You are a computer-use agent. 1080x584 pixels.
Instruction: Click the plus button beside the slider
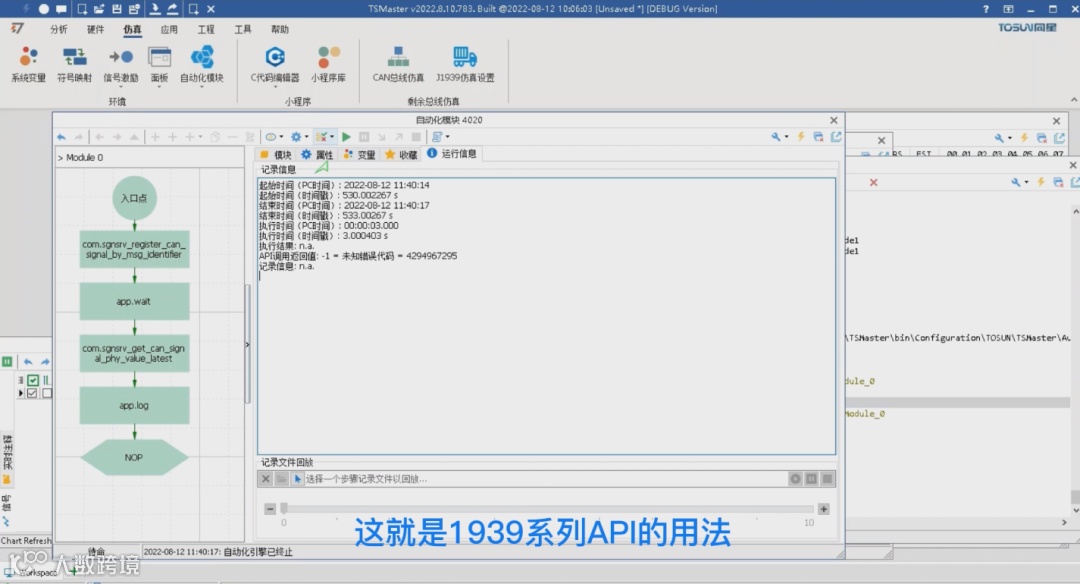click(824, 509)
